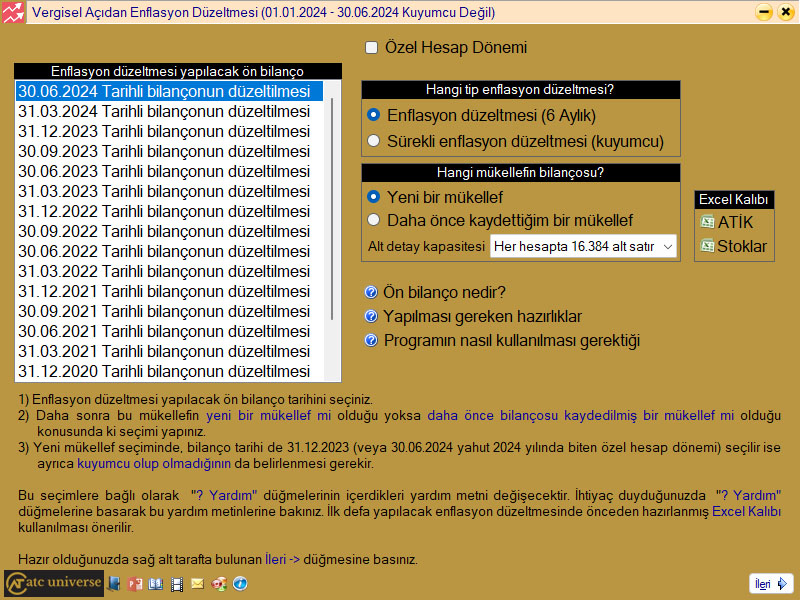Open the film strip video icon
Viewport: 800px width, 600px height.
click(x=177, y=584)
